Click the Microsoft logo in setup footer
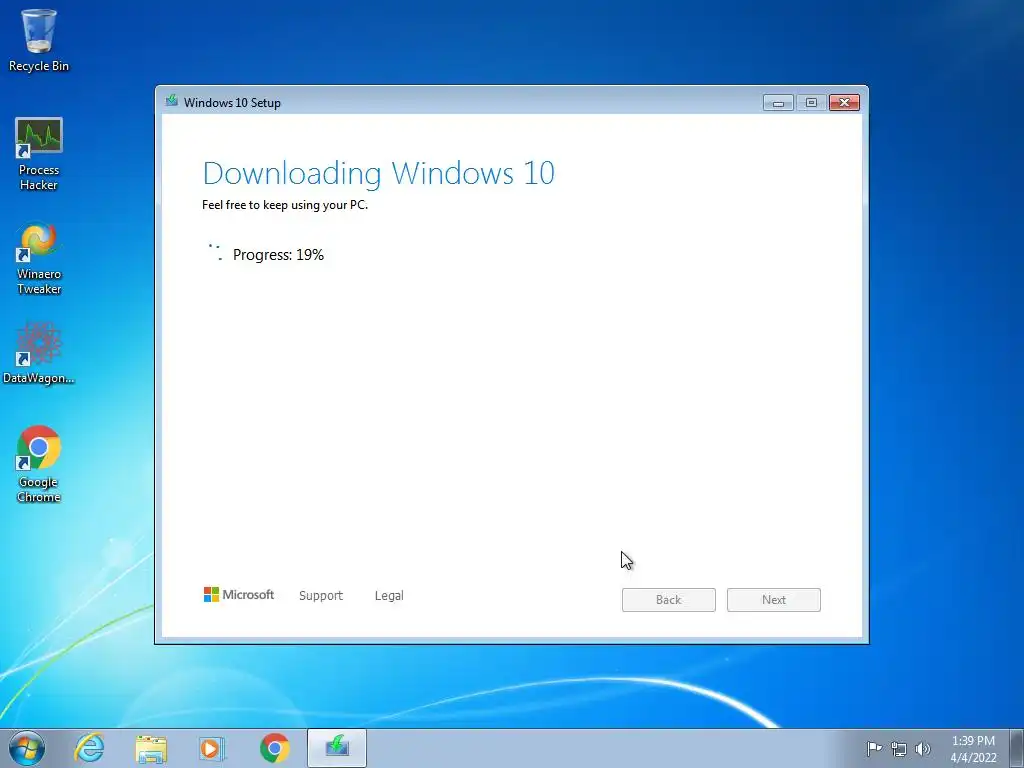This screenshot has width=1024, height=768. click(x=239, y=595)
